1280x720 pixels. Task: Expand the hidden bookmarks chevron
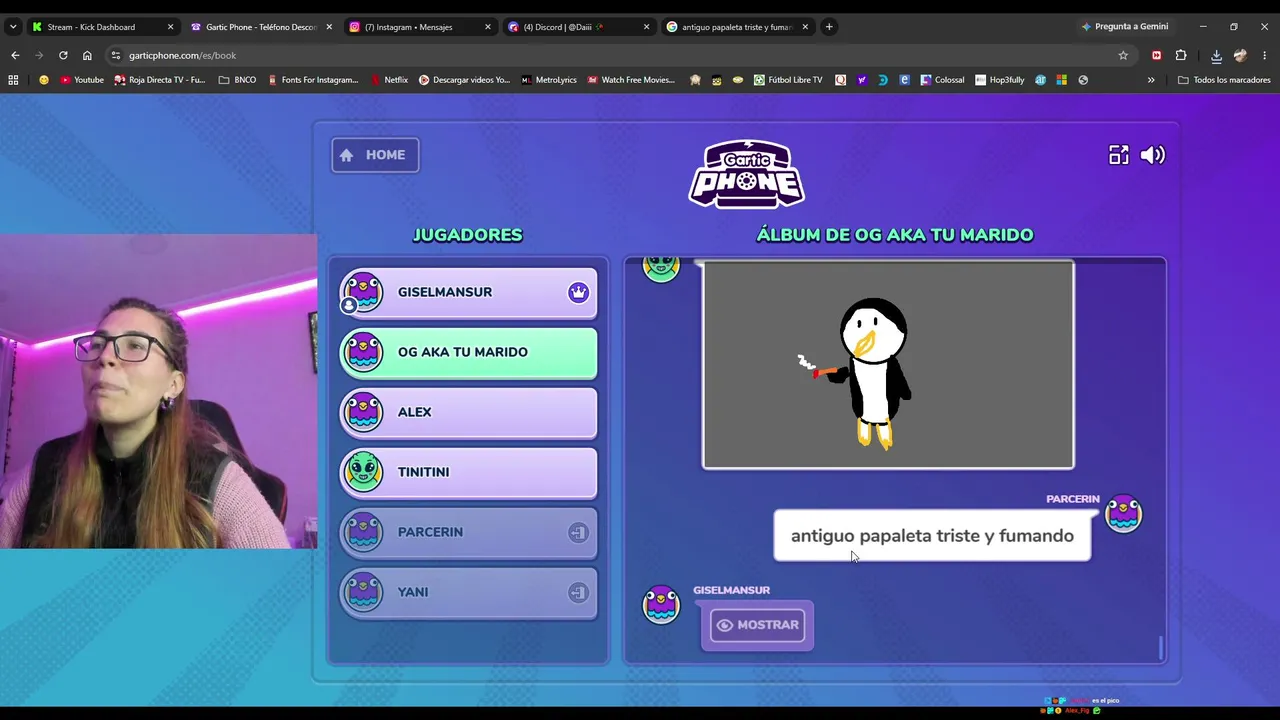1151,80
